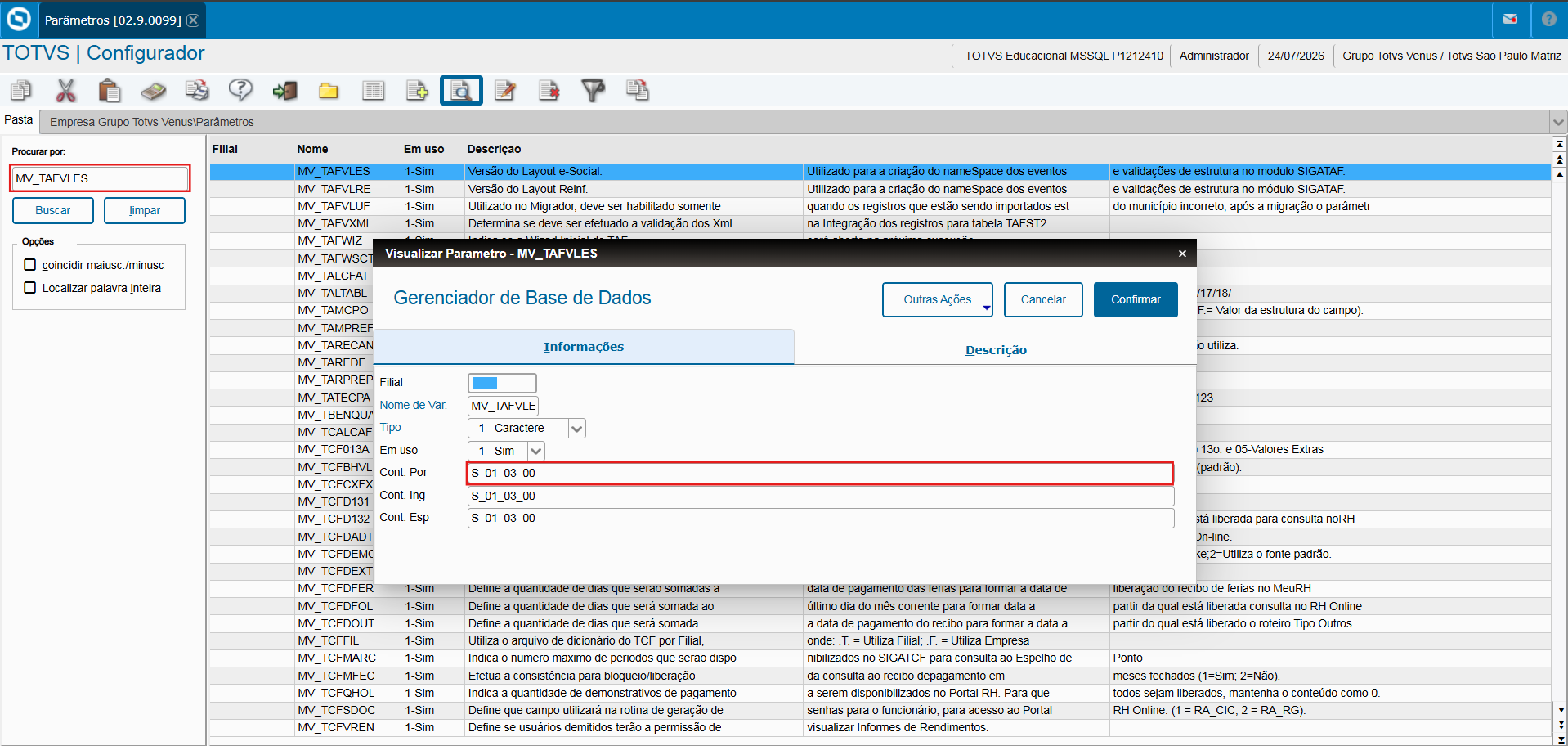Open the calculator tool

[153, 90]
